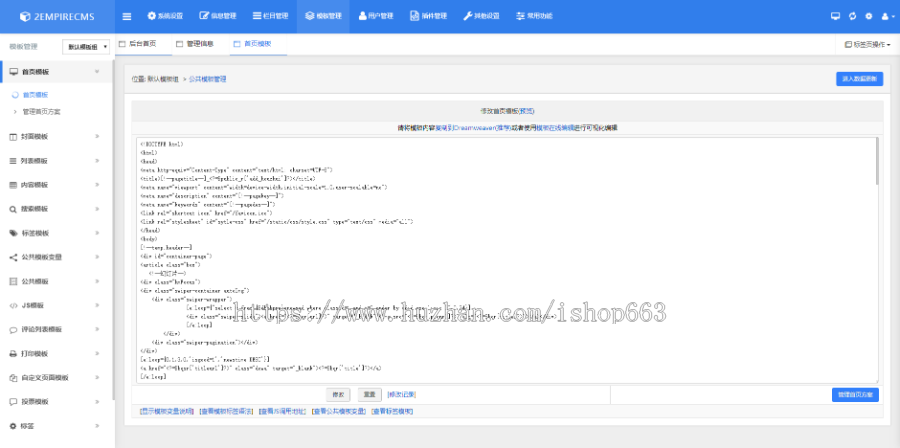The width and height of the screenshot is (900, 448).
Task: Click the template textarea vertical scrollbar
Action: [x=876, y=162]
